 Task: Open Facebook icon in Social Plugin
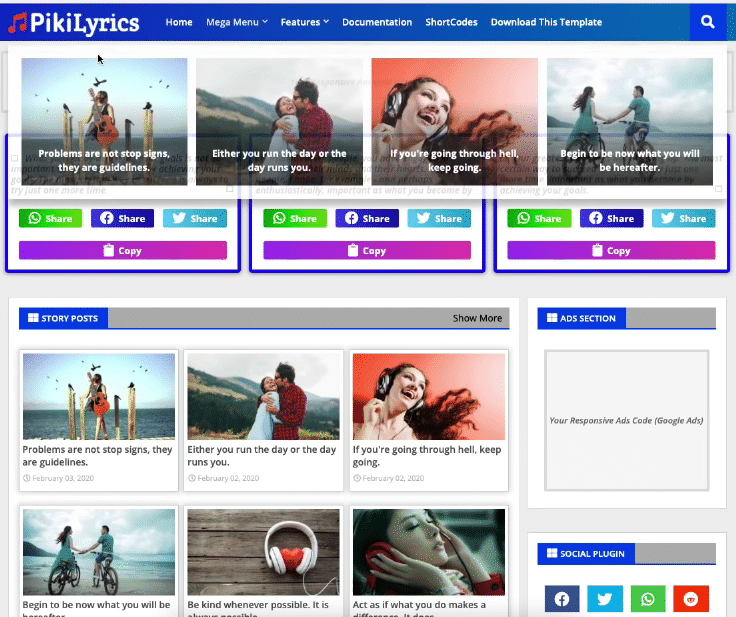(x=562, y=599)
